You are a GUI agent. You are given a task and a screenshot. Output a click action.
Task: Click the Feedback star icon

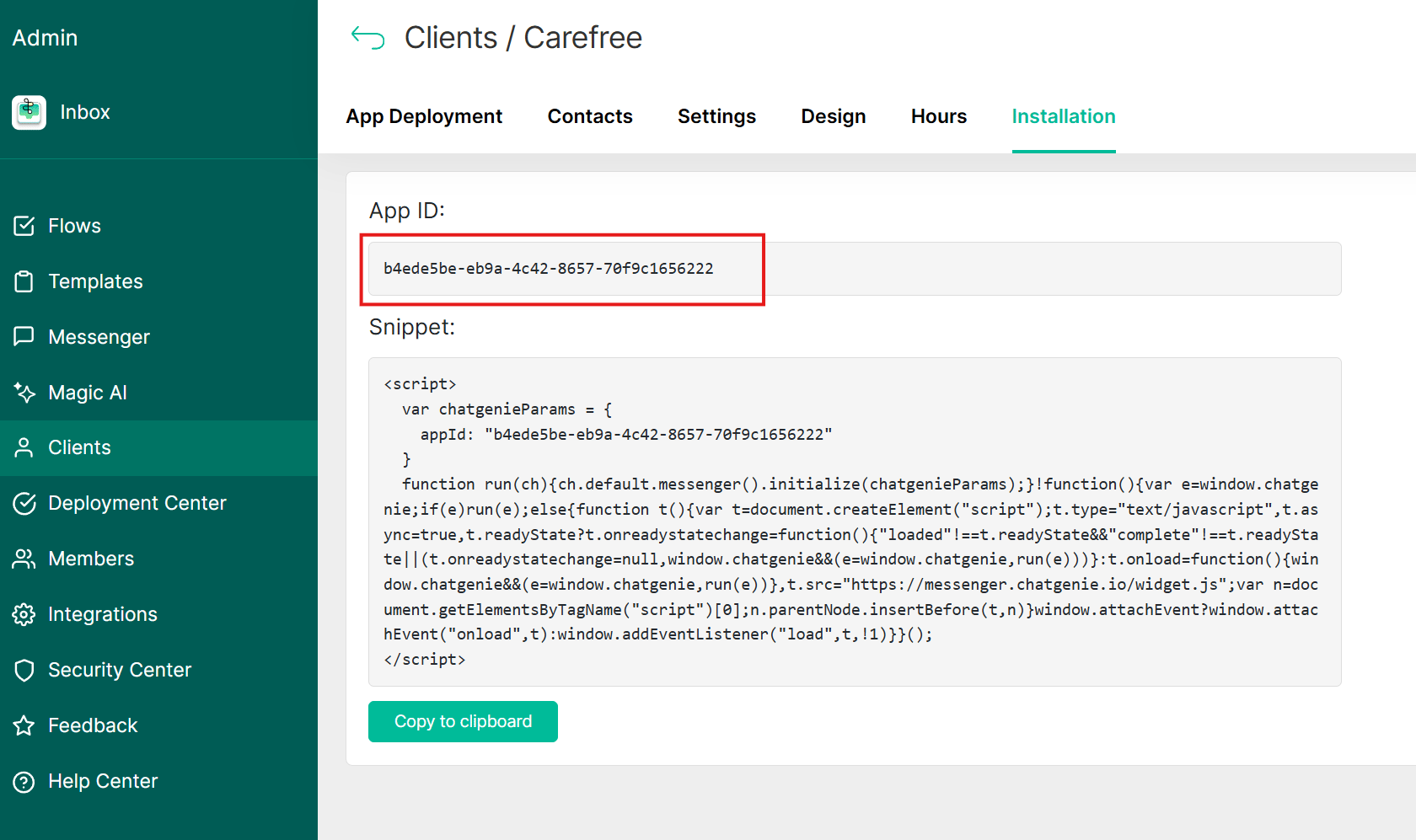pos(24,725)
